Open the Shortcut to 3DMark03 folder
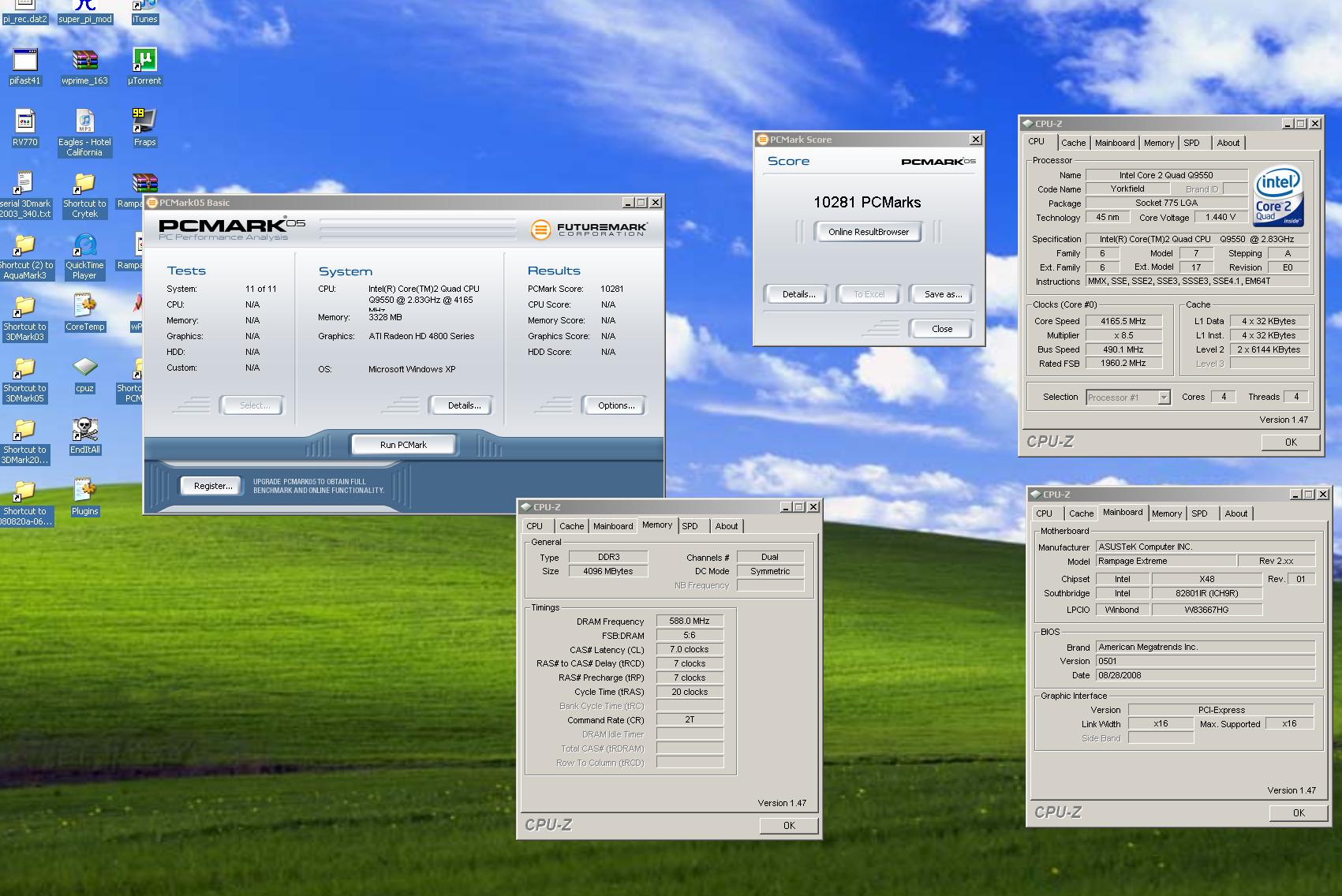1342x896 pixels. click(x=25, y=318)
